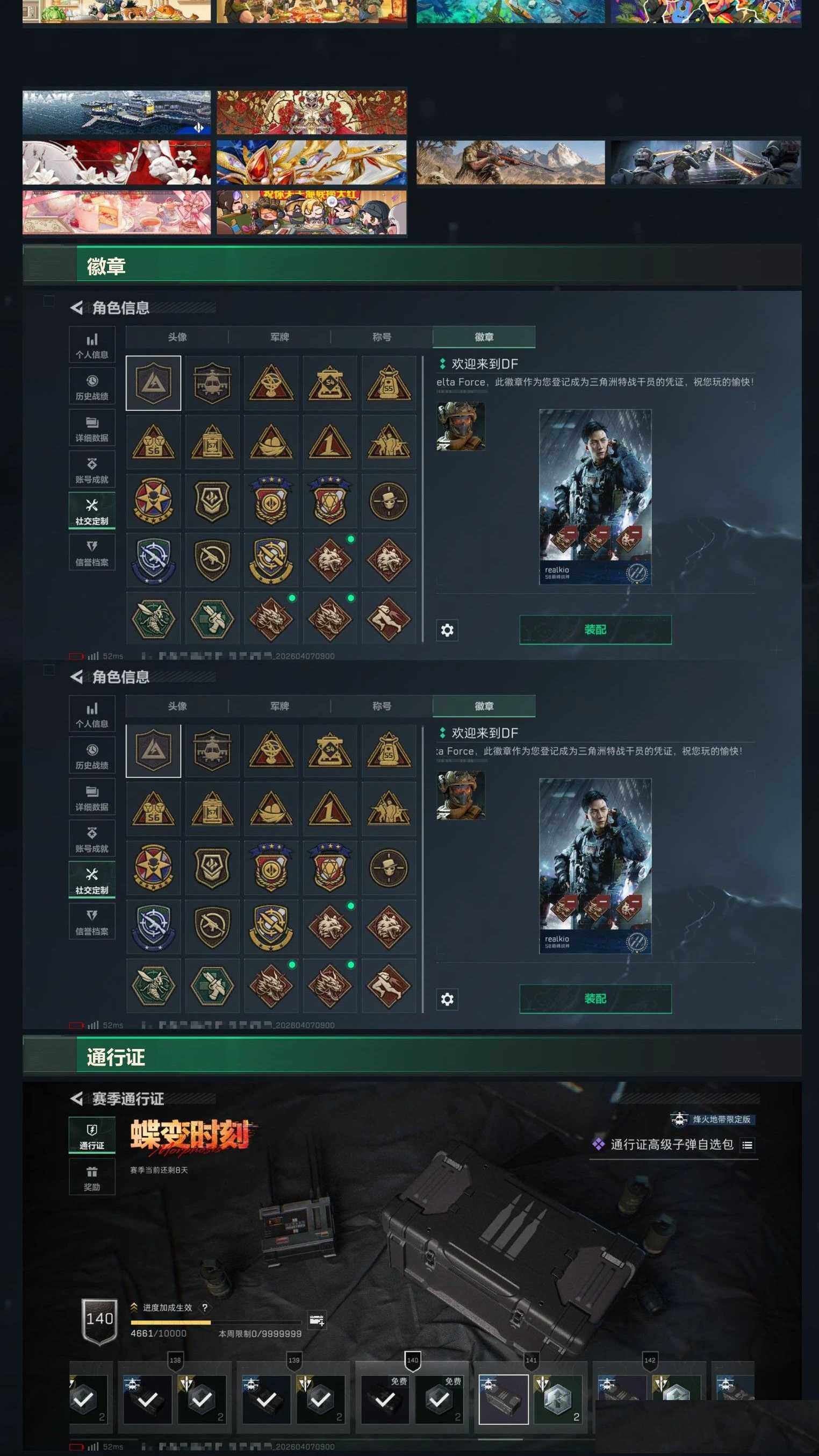Tick the checkbox left of the upper 角色信息 header

[49, 301]
